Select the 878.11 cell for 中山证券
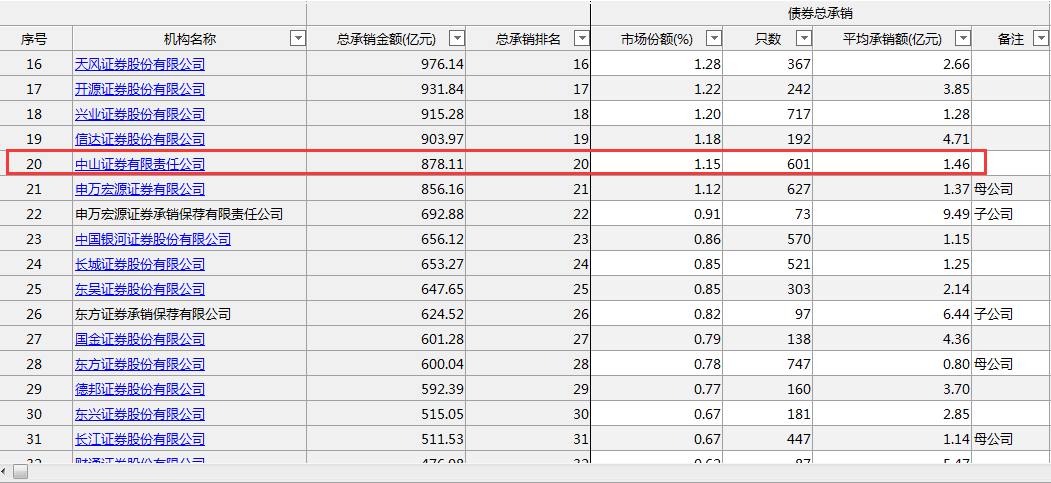This screenshot has width=1051, height=483. (386, 164)
